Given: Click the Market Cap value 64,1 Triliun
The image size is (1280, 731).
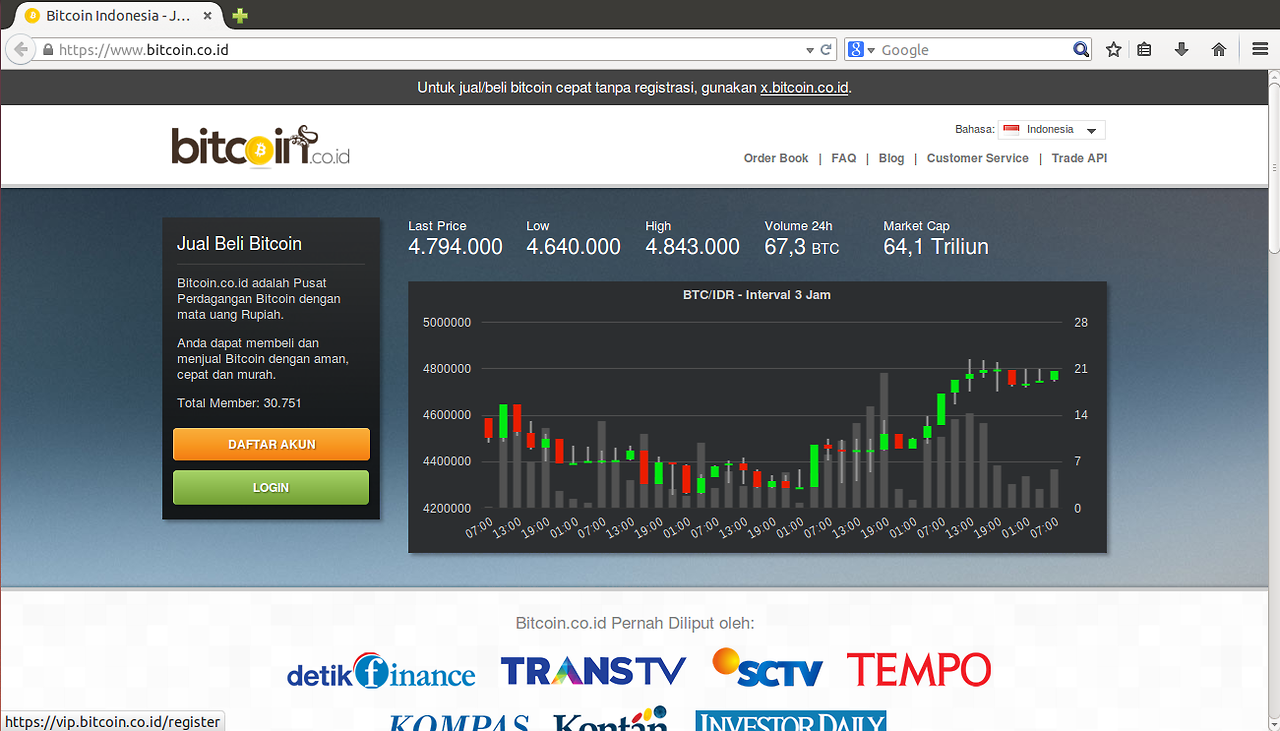Looking at the screenshot, I should coord(936,247).
